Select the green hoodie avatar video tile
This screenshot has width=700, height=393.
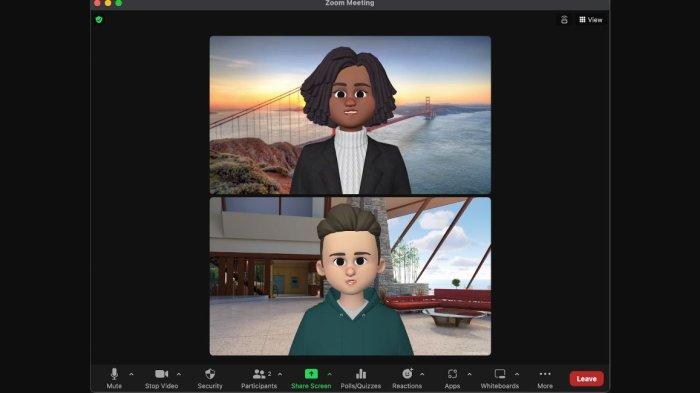(350, 276)
